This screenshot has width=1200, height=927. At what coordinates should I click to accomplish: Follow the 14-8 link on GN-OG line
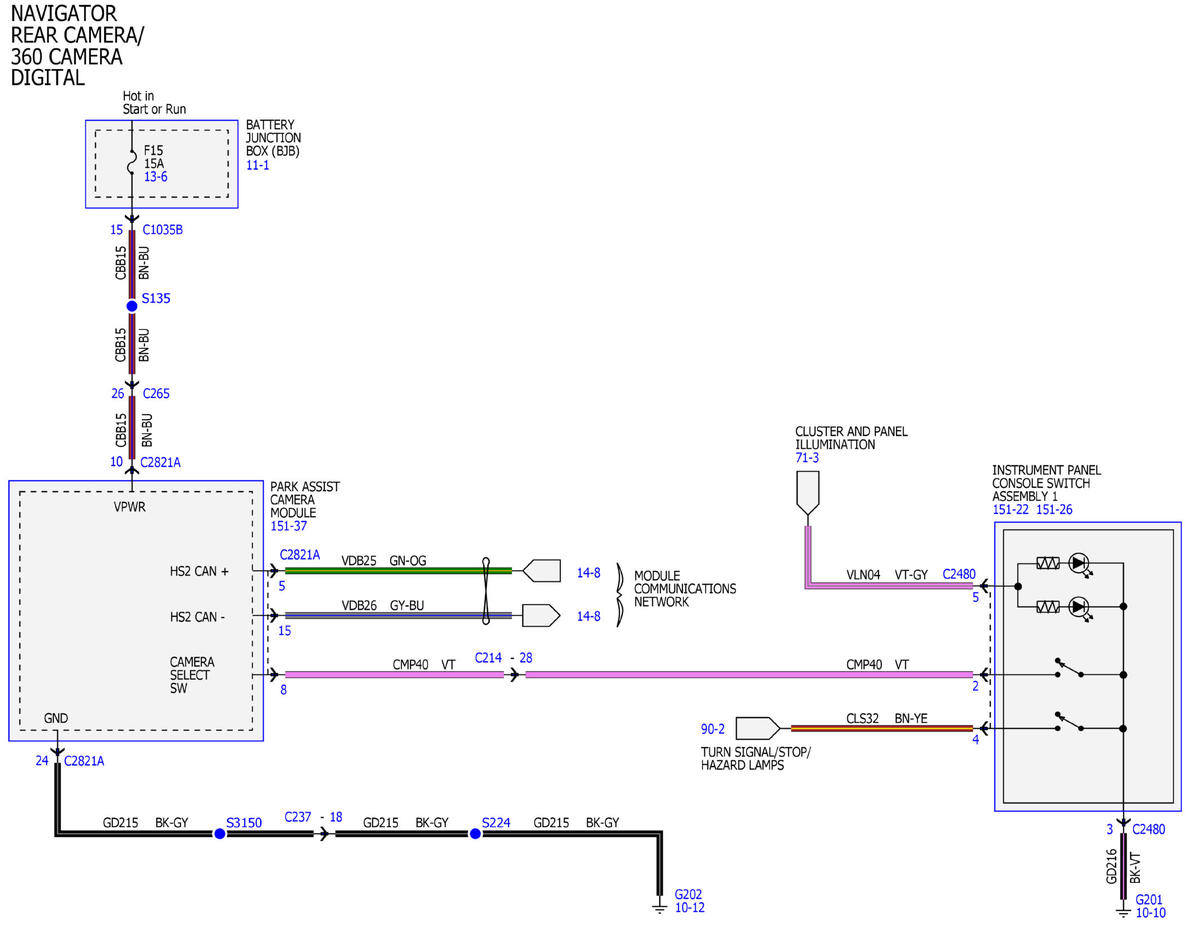click(589, 571)
